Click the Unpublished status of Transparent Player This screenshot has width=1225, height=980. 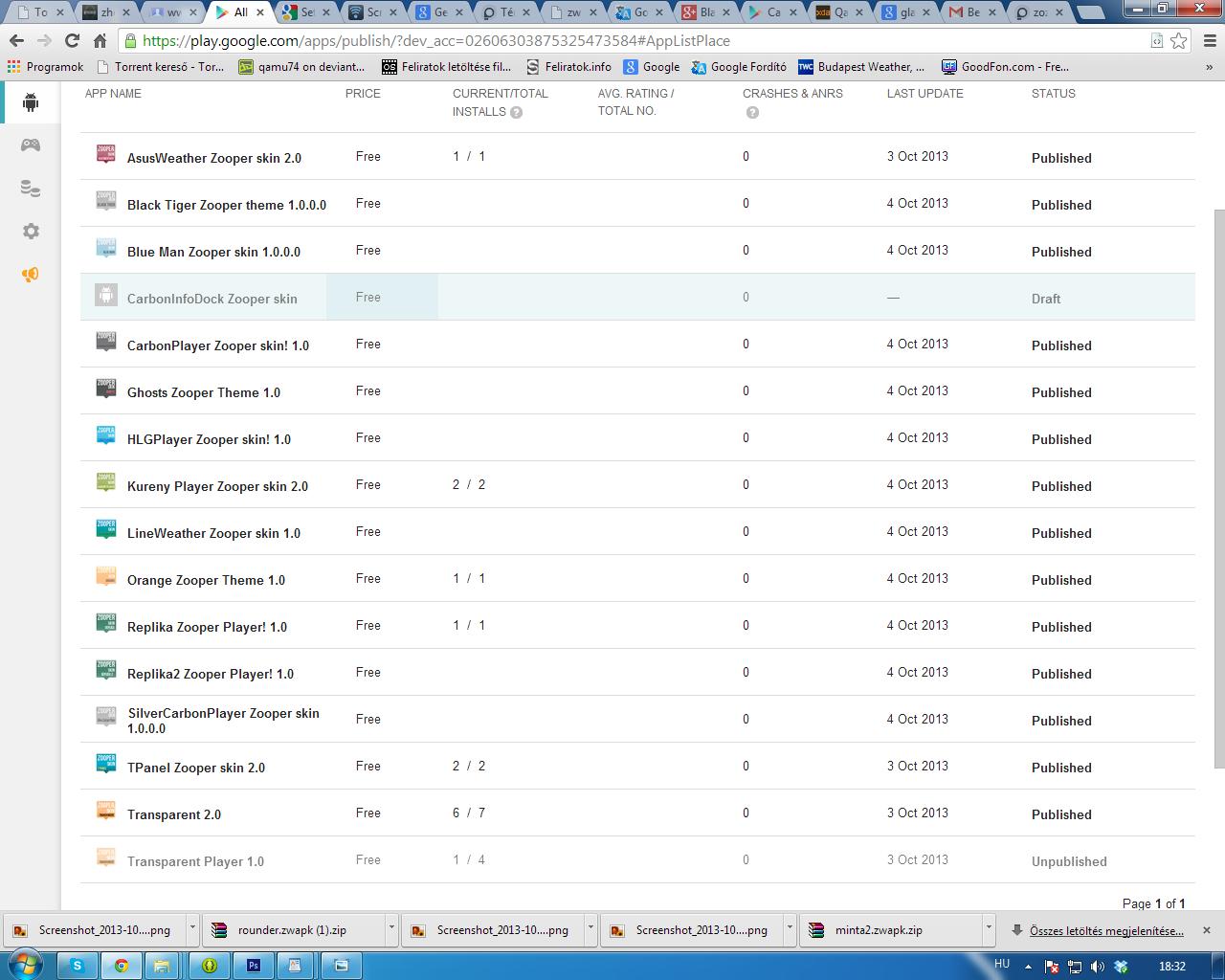click(1069, 861)
